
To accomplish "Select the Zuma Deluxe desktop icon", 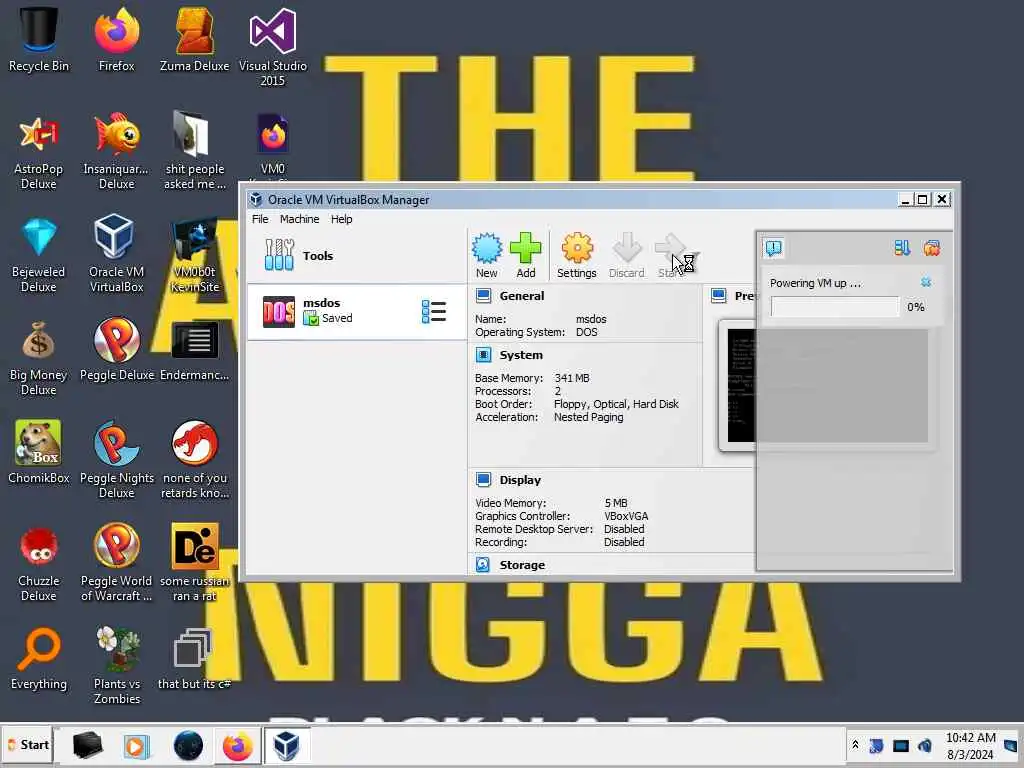I will [195, 39].
